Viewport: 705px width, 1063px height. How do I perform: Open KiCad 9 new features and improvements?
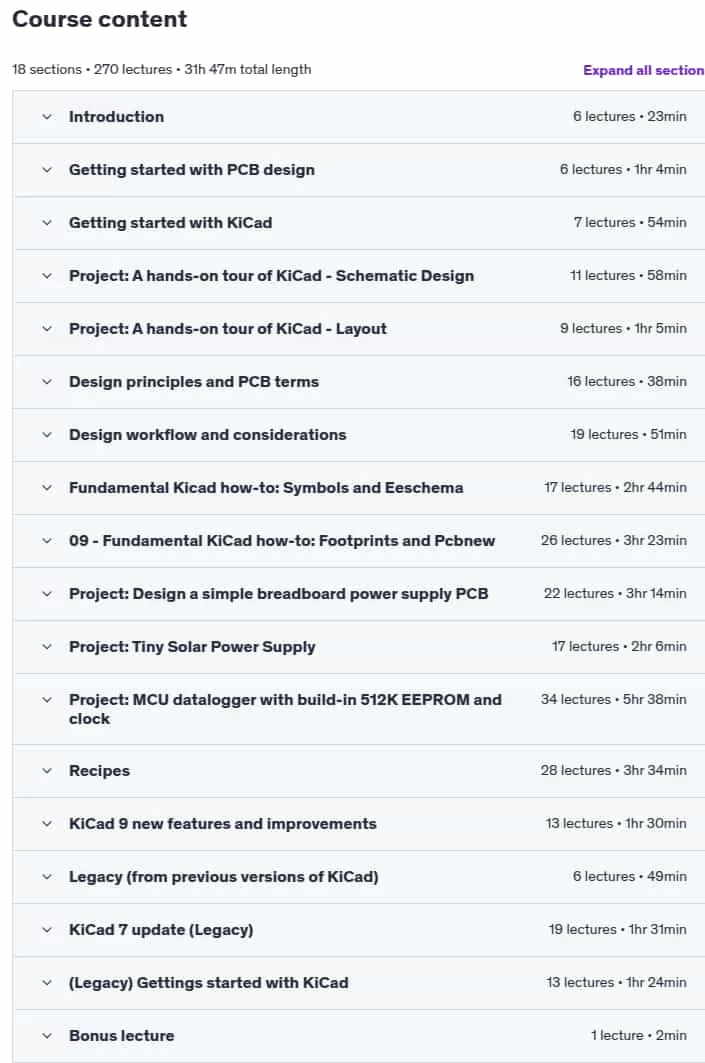[222, 824]
